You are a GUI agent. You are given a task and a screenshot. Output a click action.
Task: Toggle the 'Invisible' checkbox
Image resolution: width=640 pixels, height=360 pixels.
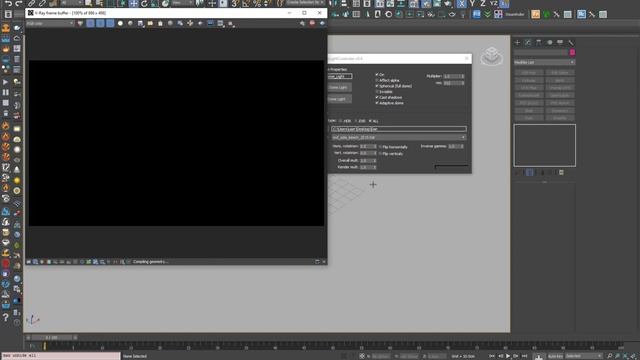pyautogui.click(x=377, y=92)
